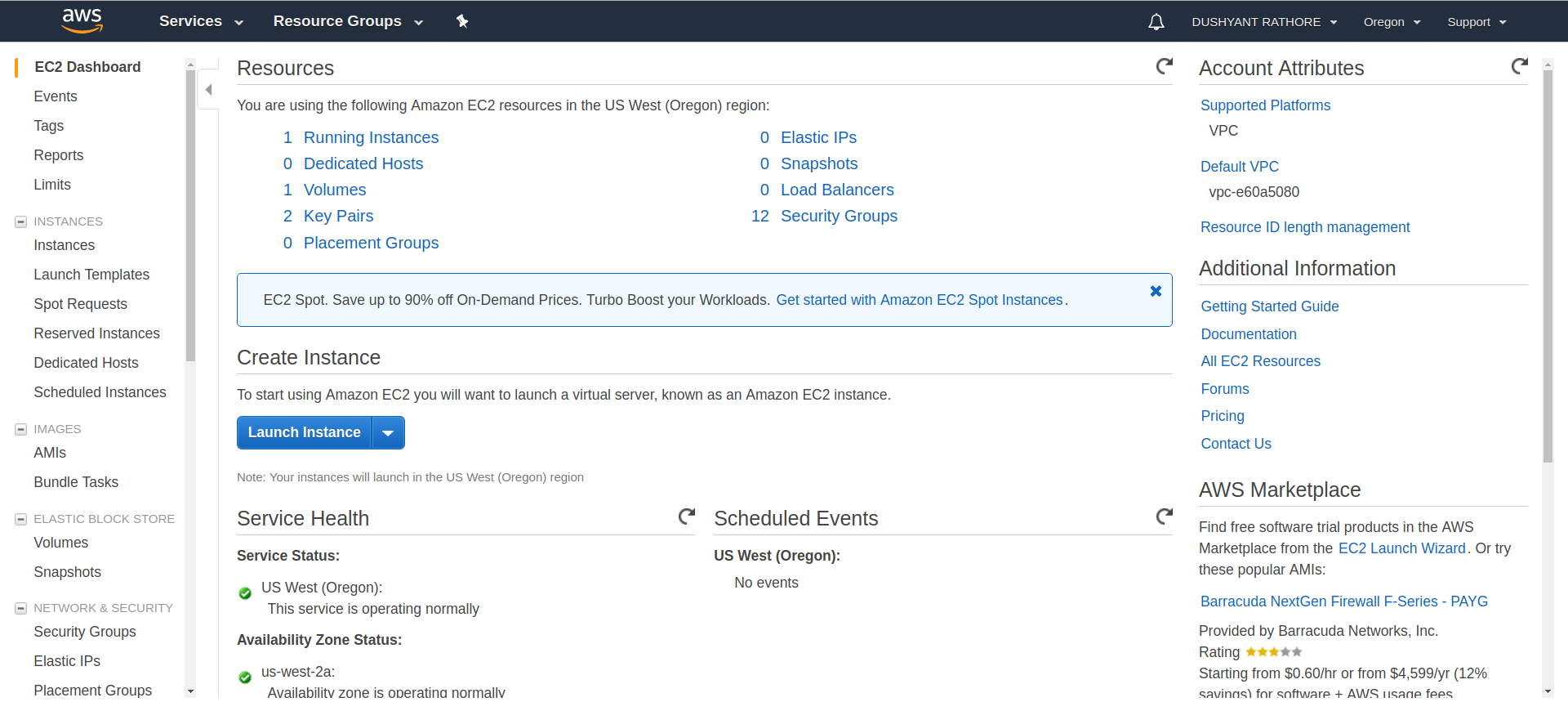
Task: Open the Snapshots resource link
Action: pyautogui.click(x=819, y=163)
